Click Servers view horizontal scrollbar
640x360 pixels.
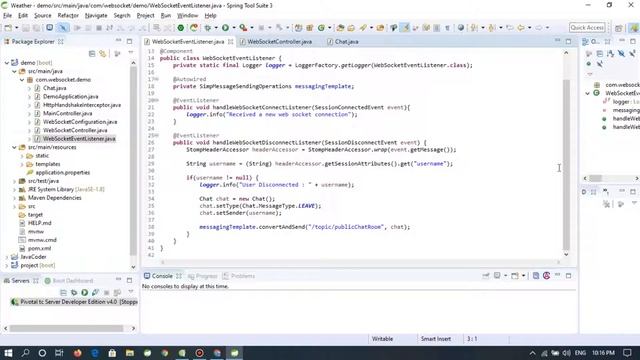pos(67,328)
